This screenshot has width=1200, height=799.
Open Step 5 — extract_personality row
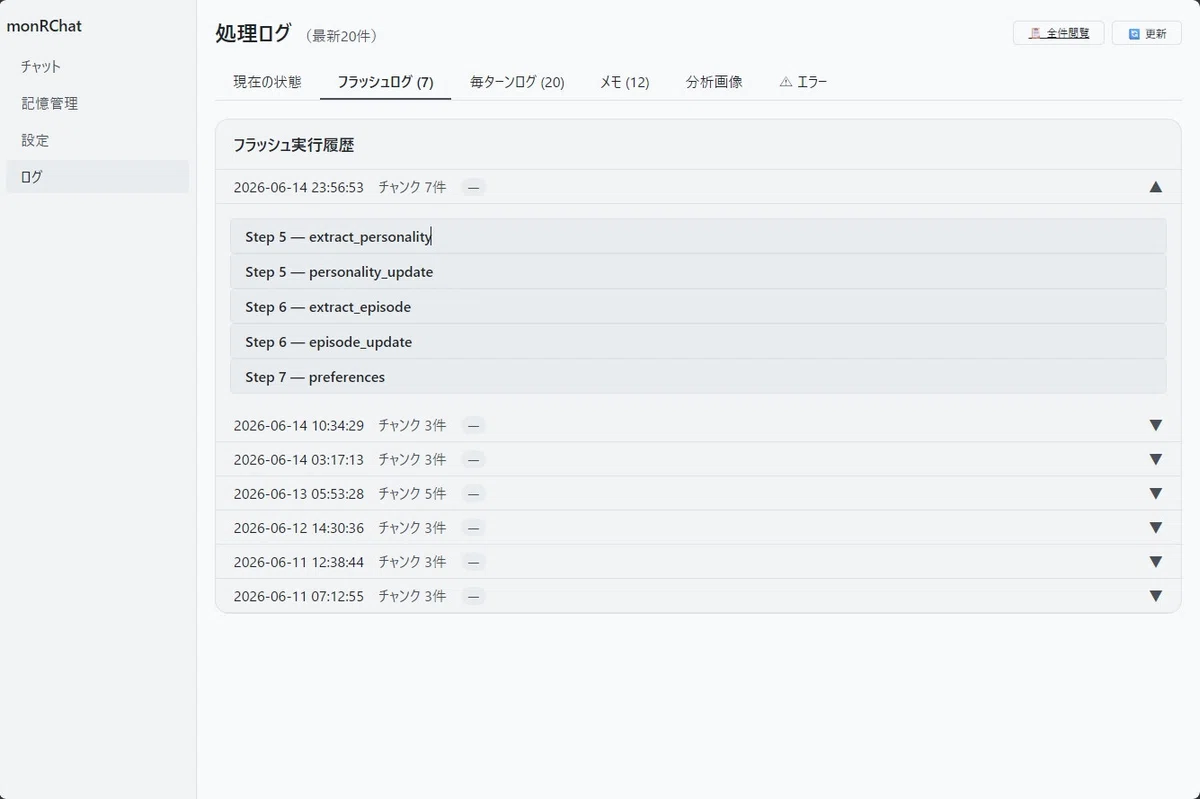[x=698, y=237]
